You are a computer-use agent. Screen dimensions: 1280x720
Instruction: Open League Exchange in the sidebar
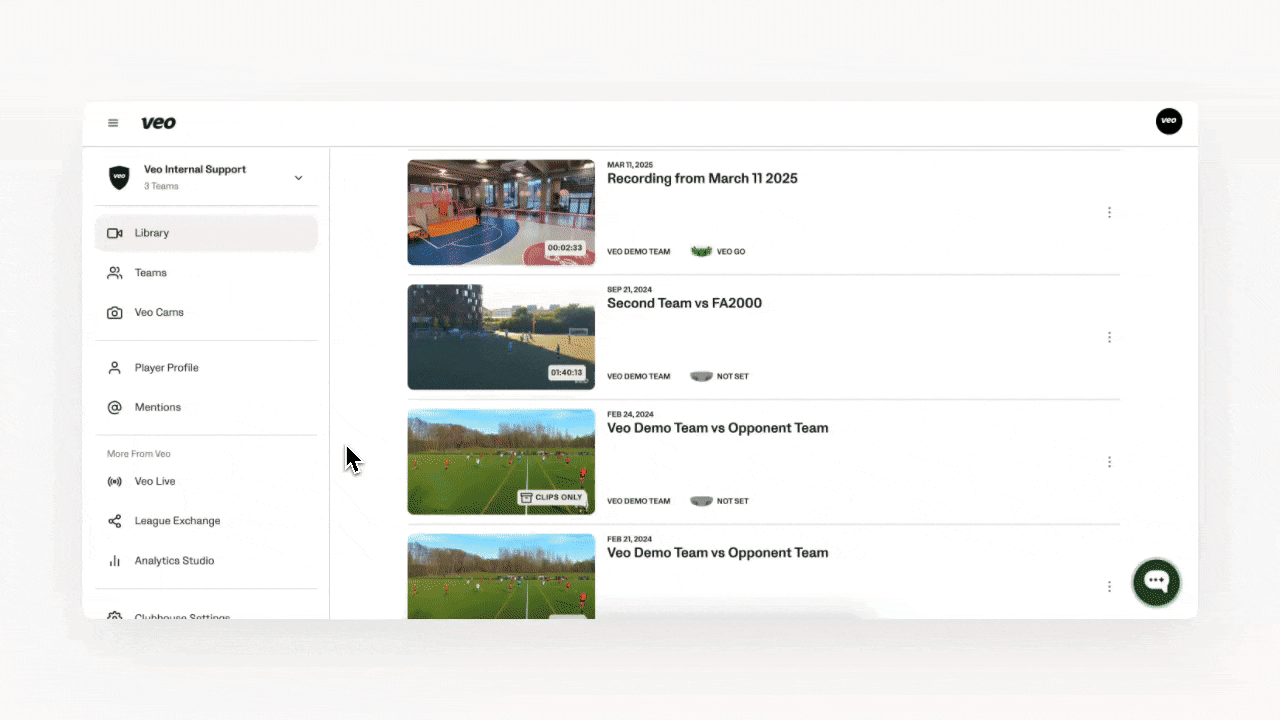coord(206,521)
